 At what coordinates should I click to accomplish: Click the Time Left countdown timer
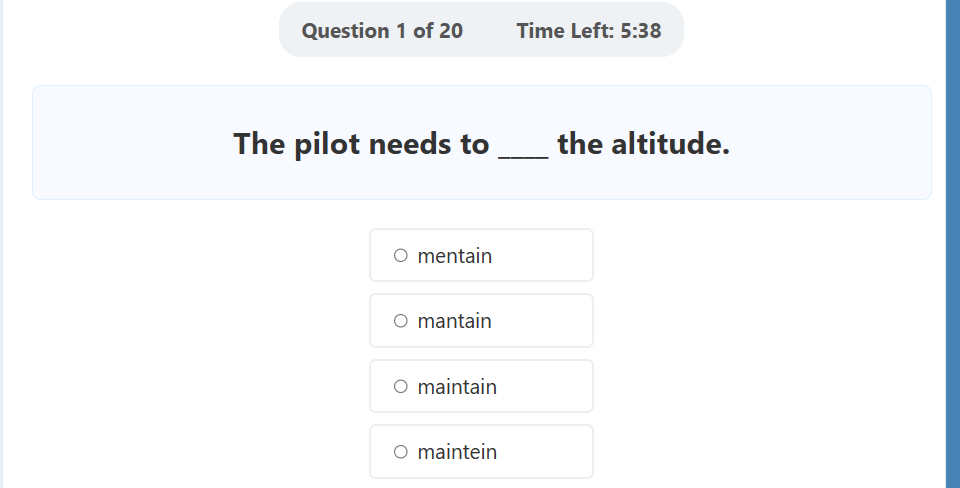pyautogui.click(x=588, y=31)
